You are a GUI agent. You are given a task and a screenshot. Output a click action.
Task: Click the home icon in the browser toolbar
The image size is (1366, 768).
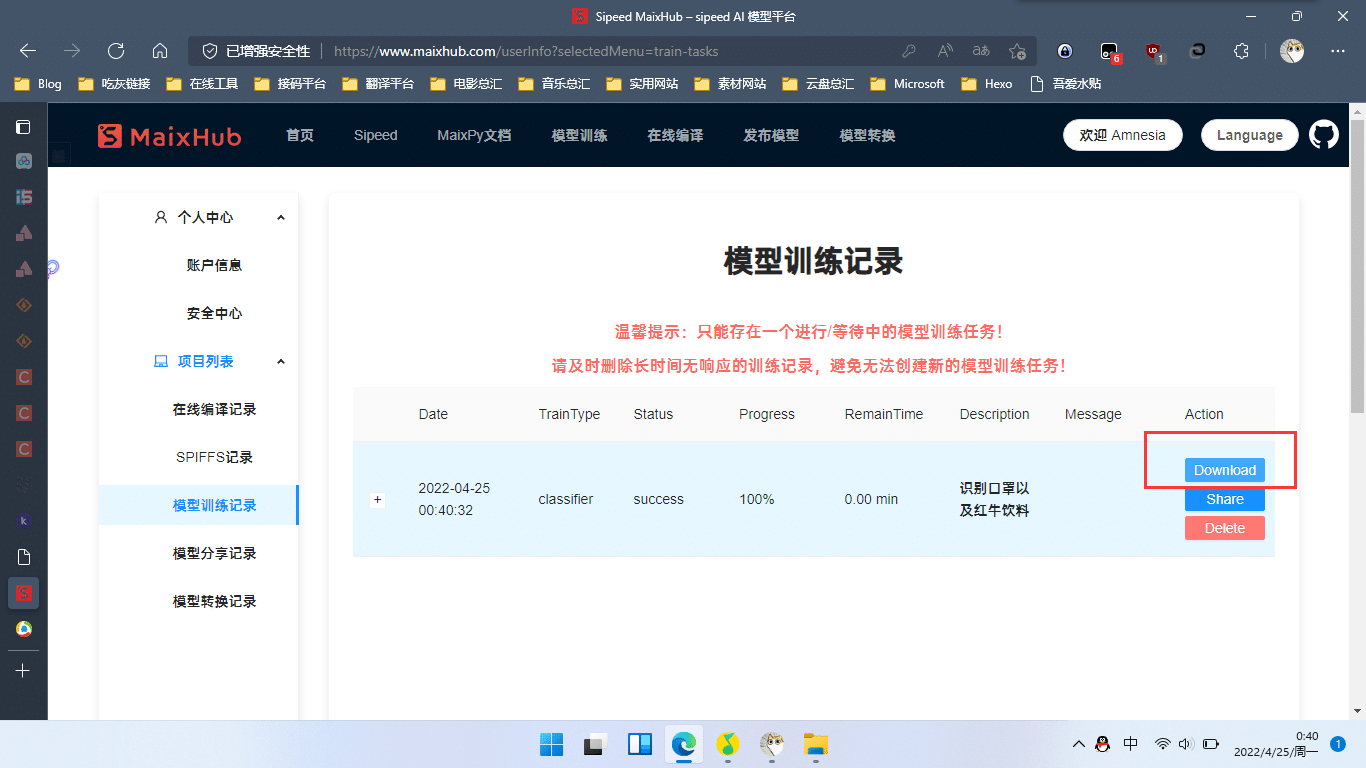point(160,50)
